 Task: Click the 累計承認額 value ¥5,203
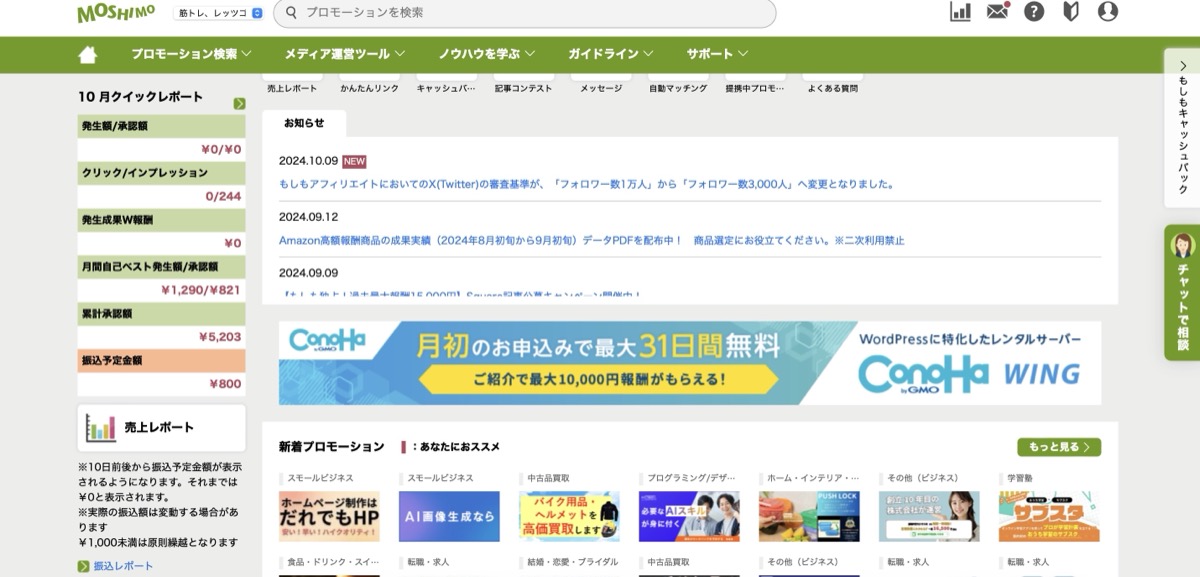pos(220,337)
